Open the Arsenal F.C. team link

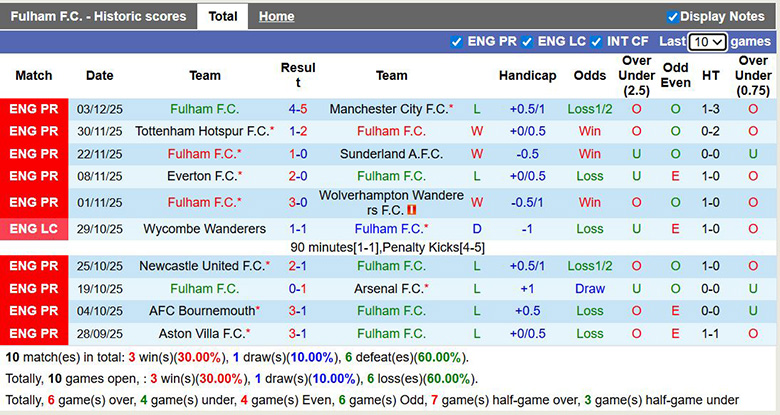click(x=390, y=289)
